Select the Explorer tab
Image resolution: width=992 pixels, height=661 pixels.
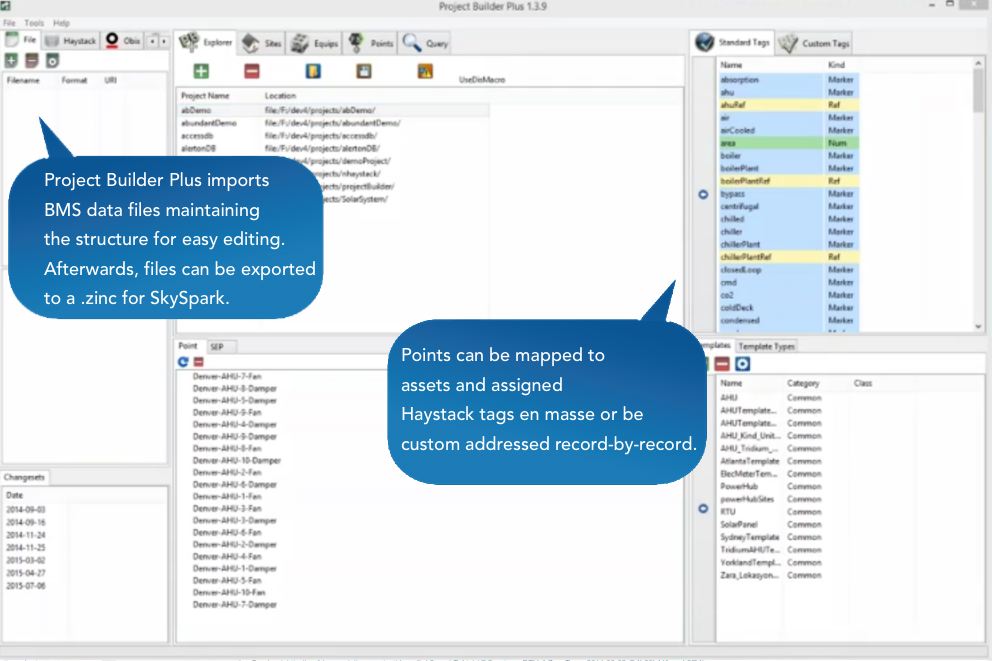pyautogui.click(x=206, y=42)
